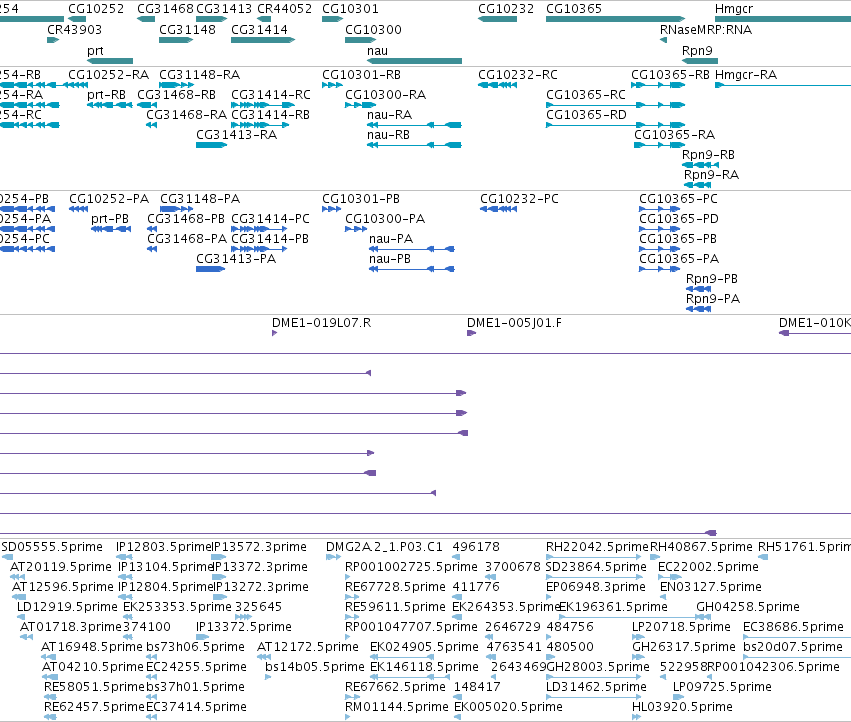This screenshot has width=851, height=722.
Task: Click the nau gene label
Action: (x=377, y=50)
